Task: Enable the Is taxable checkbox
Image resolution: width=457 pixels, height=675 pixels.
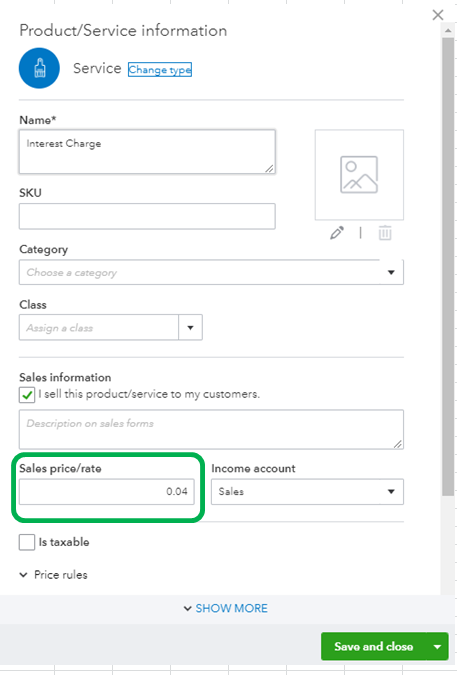Action: tap(27, 542)
